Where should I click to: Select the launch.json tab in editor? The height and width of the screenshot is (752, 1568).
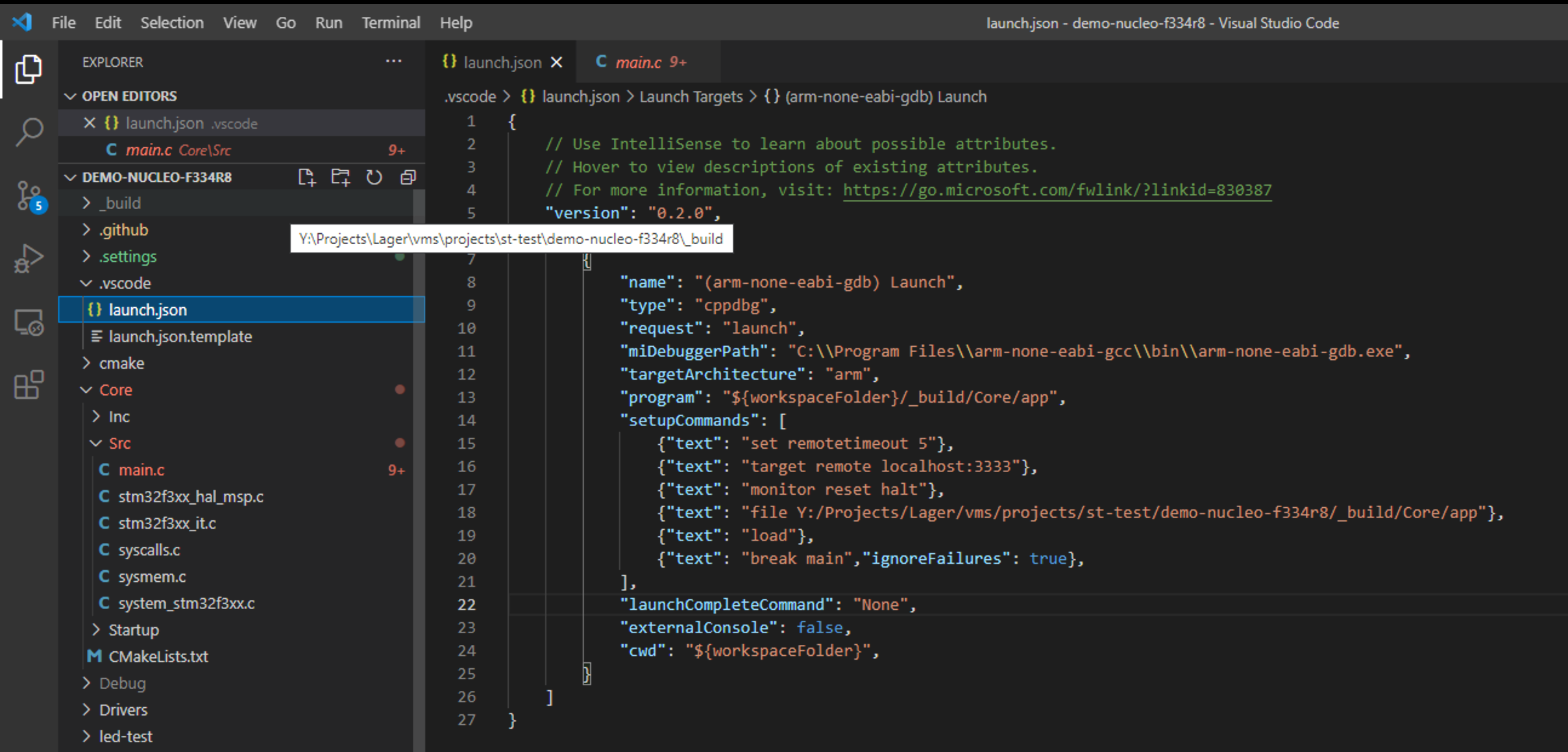pos(498,63)
